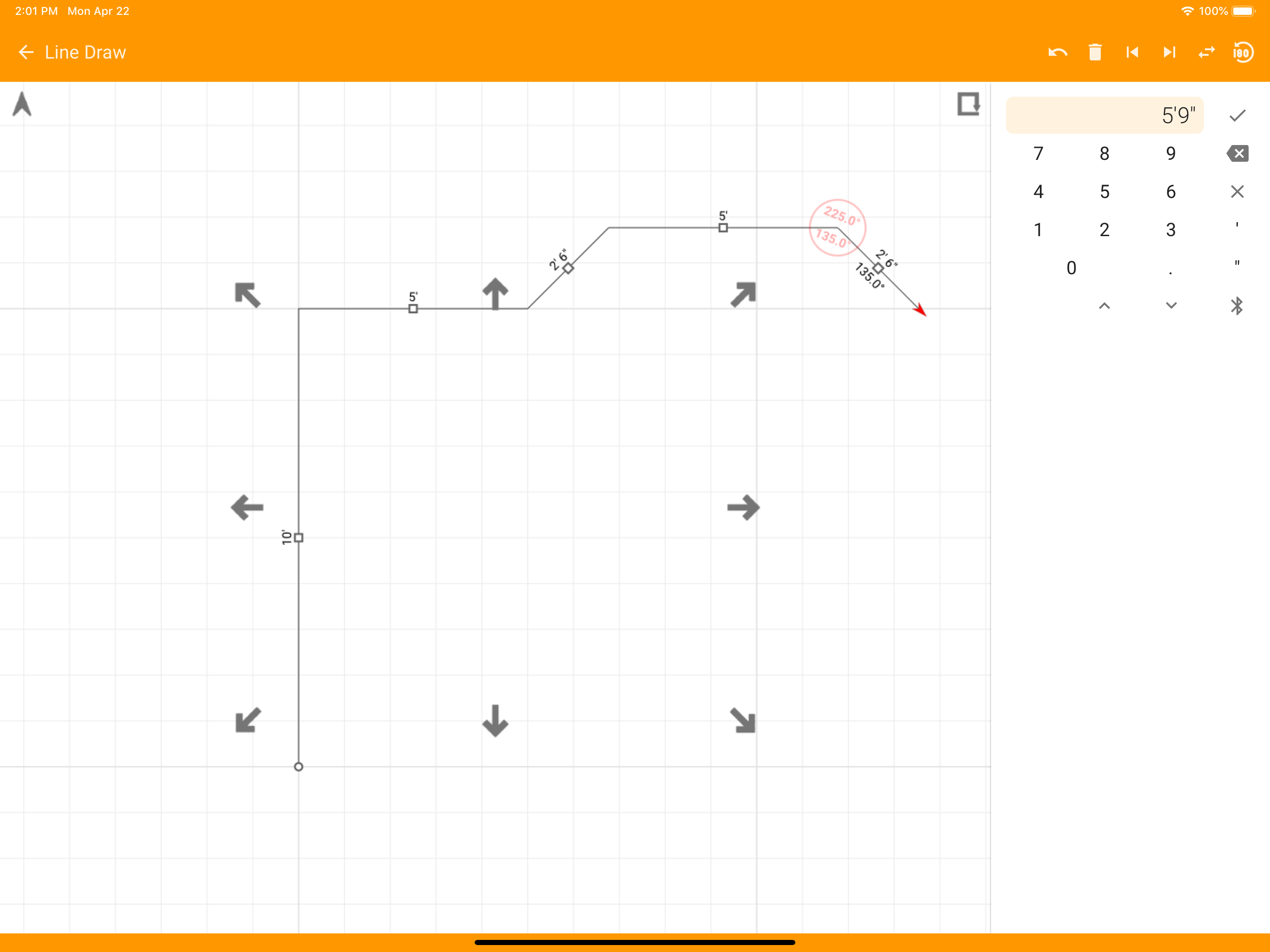Tap keypad digit 3
The height and width of the screenshot is (952, 1270).
pos(1171,230)
